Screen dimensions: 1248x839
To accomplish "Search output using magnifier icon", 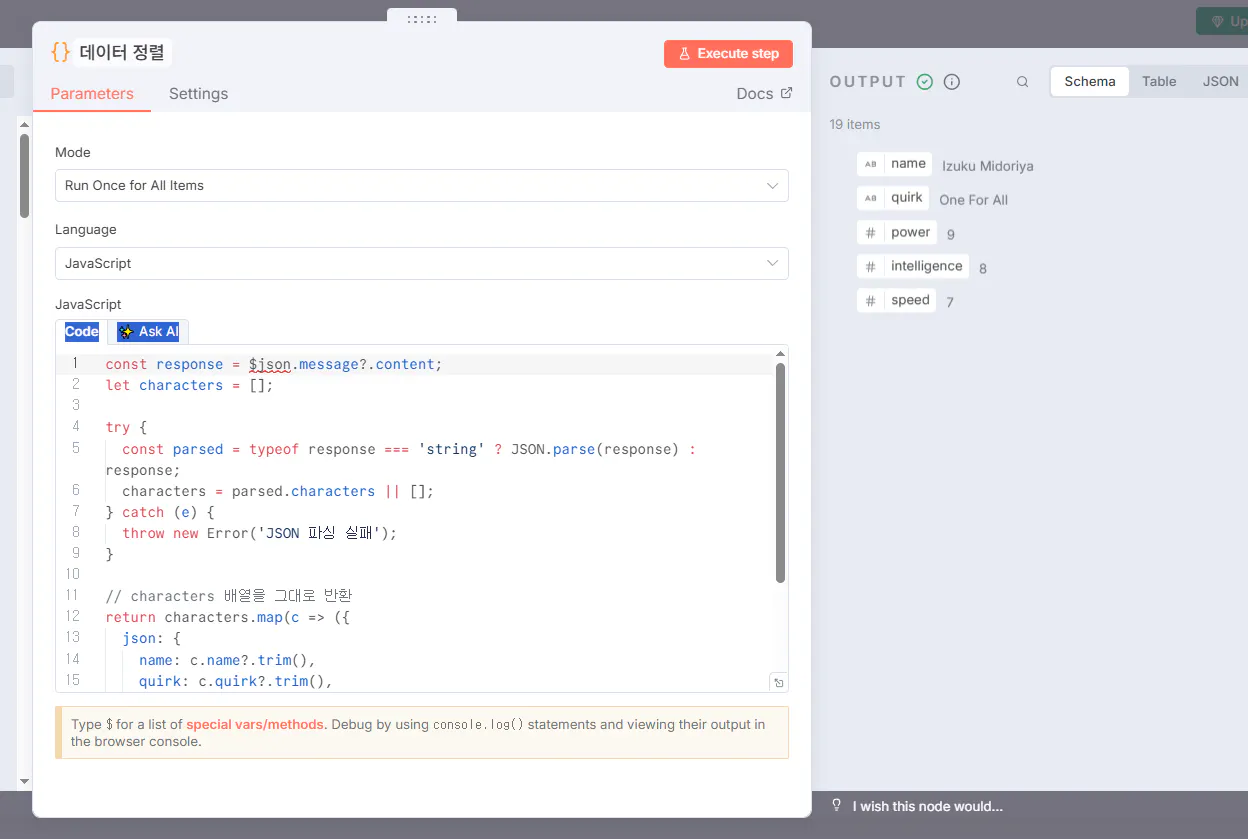I will [1022, 82].
